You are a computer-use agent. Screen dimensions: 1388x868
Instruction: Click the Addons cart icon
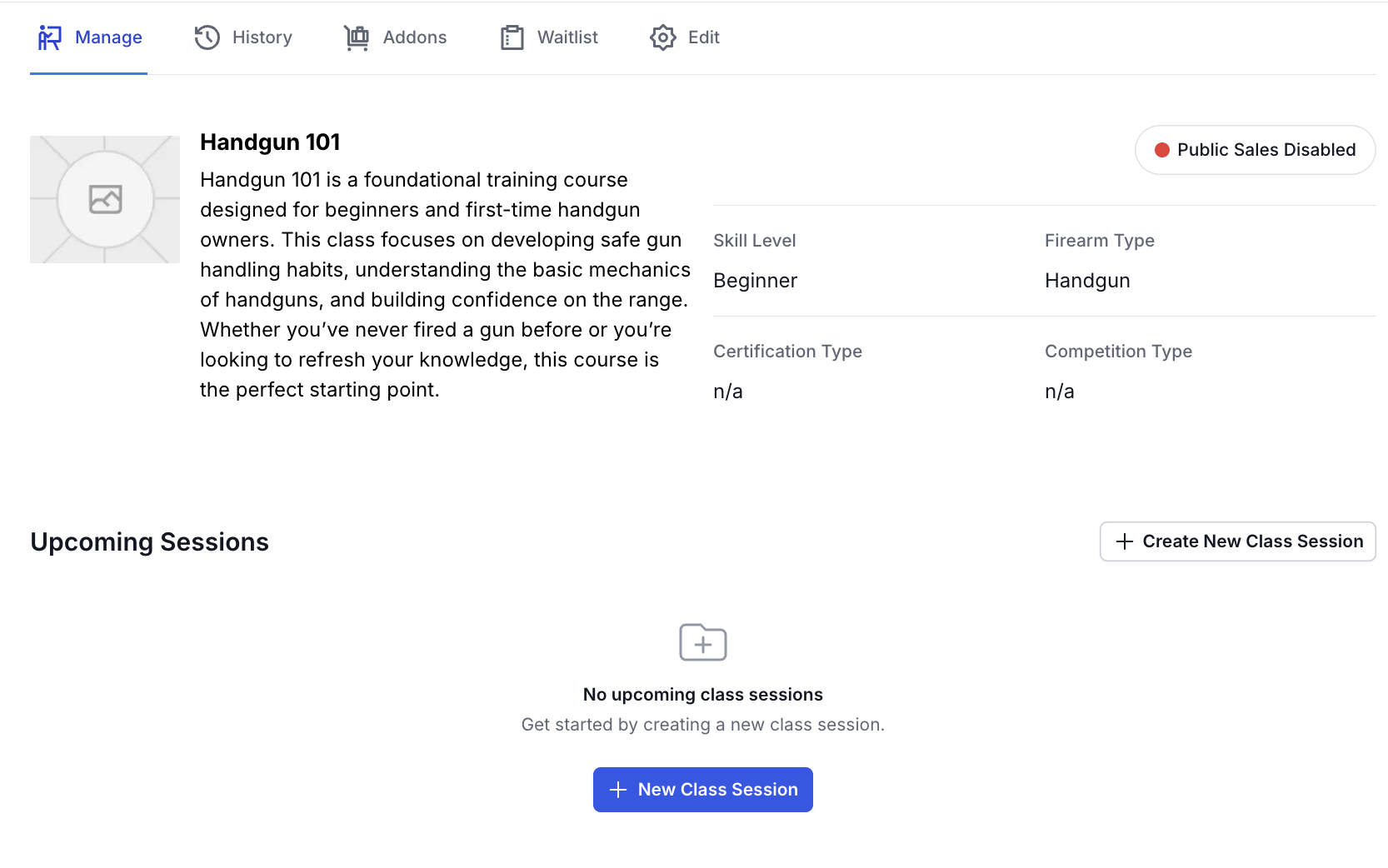pos(357,37)
